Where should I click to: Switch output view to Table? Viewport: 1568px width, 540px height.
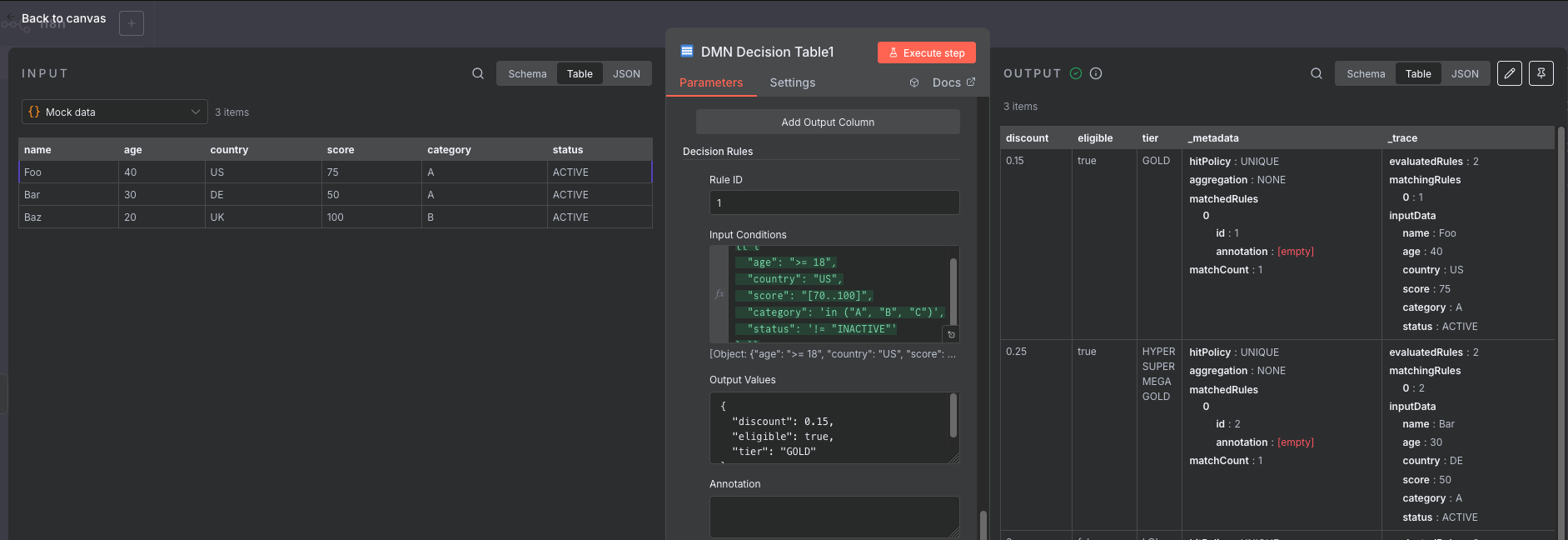(1418, 73)
